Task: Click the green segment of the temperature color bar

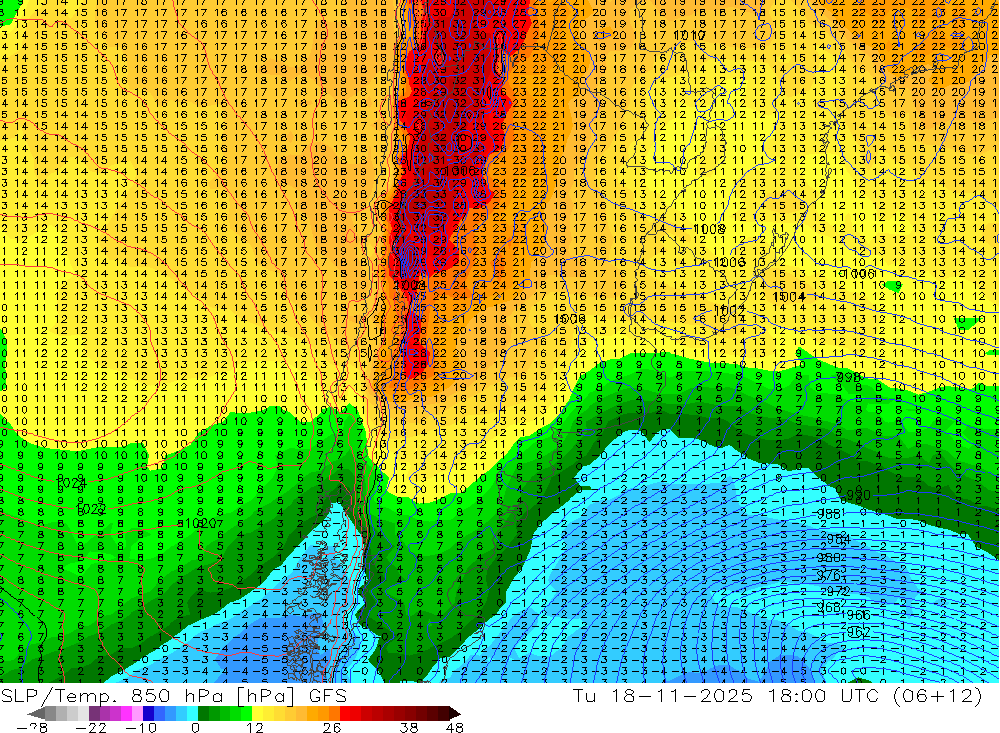Action: pyautogui.click(x=224, y=713)
